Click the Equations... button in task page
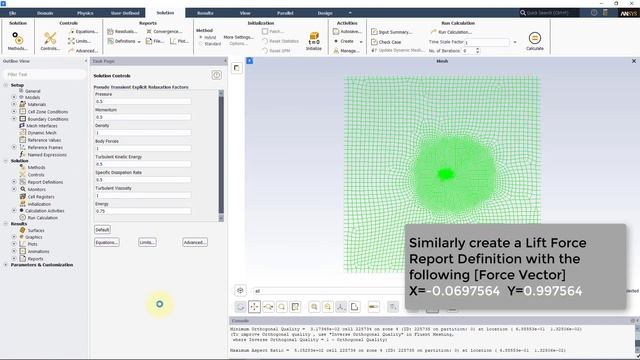The width and height of the screenshot is (640, 360). coord(107,242)
